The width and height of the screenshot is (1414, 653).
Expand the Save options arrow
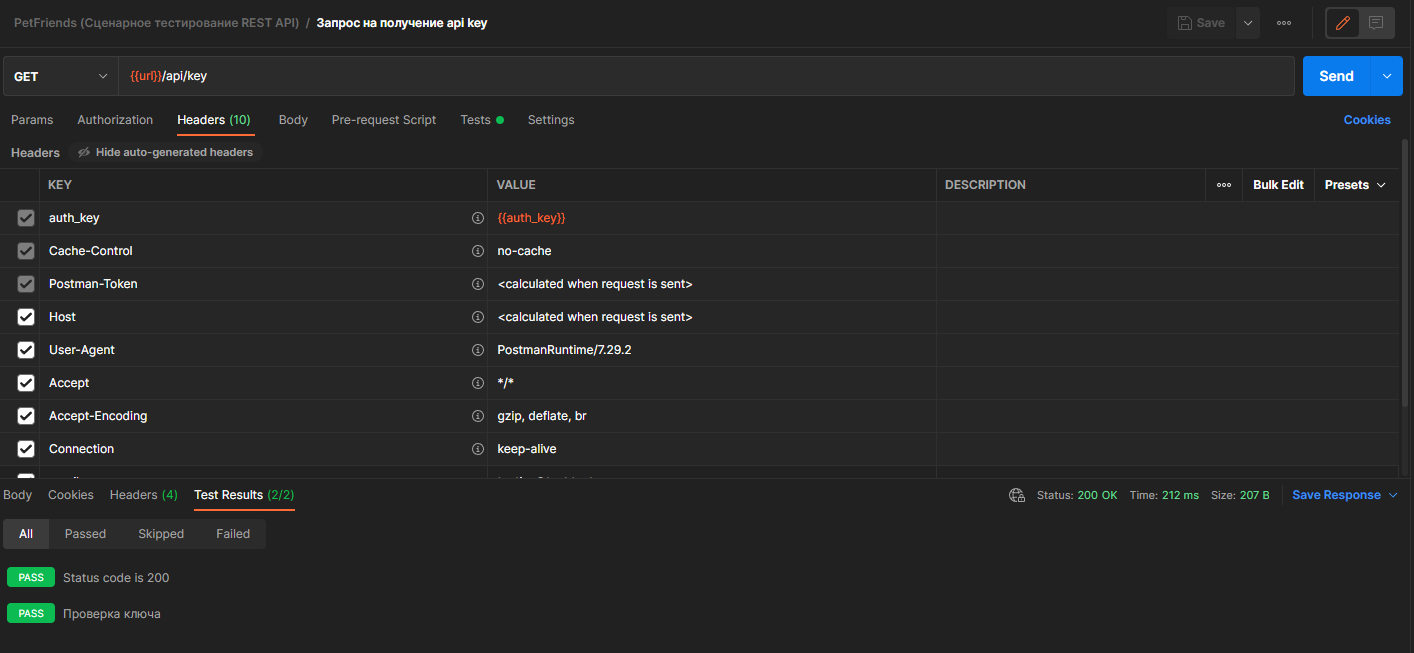pos(1247,23)
